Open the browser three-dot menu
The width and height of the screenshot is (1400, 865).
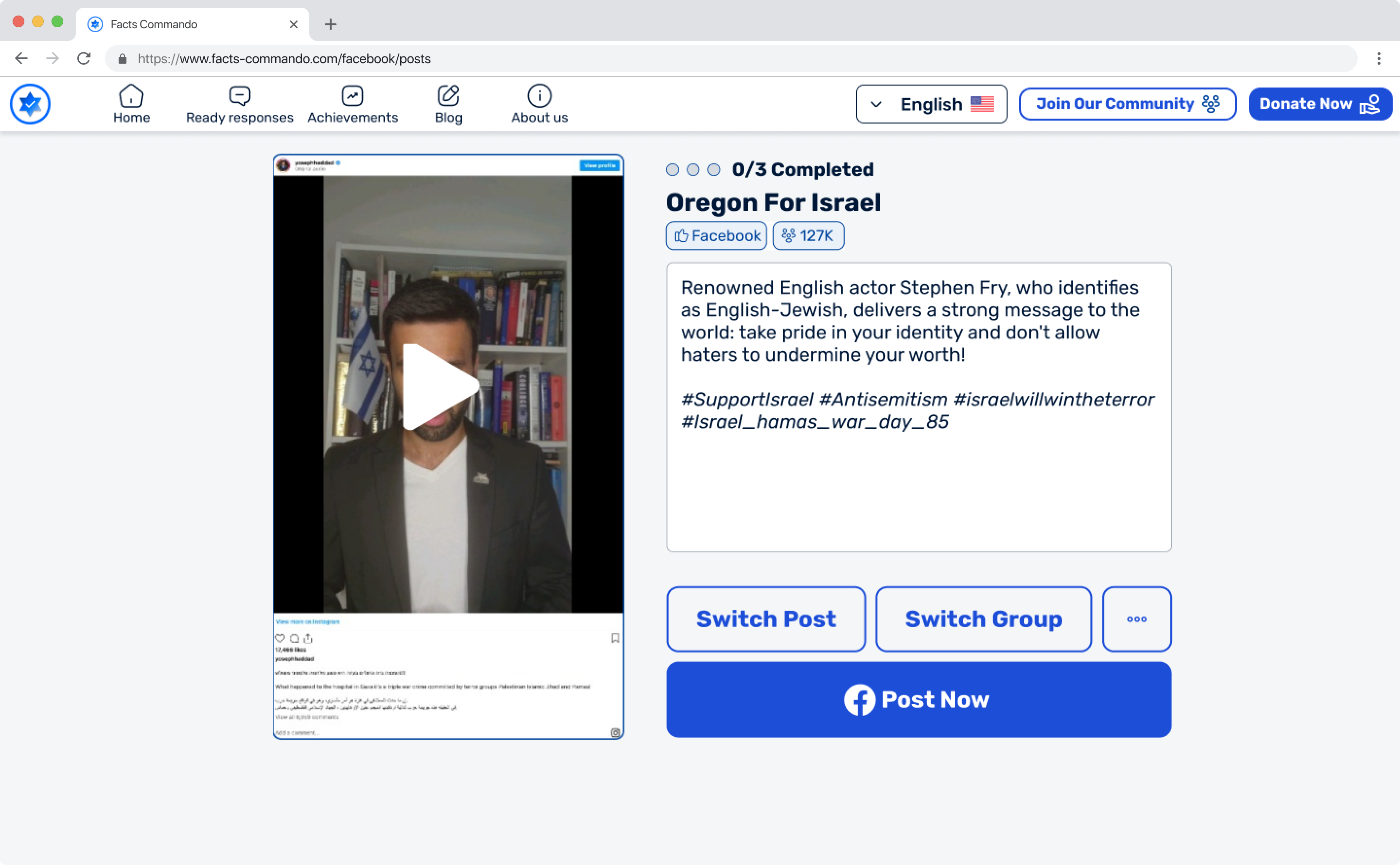(1379, 58)
